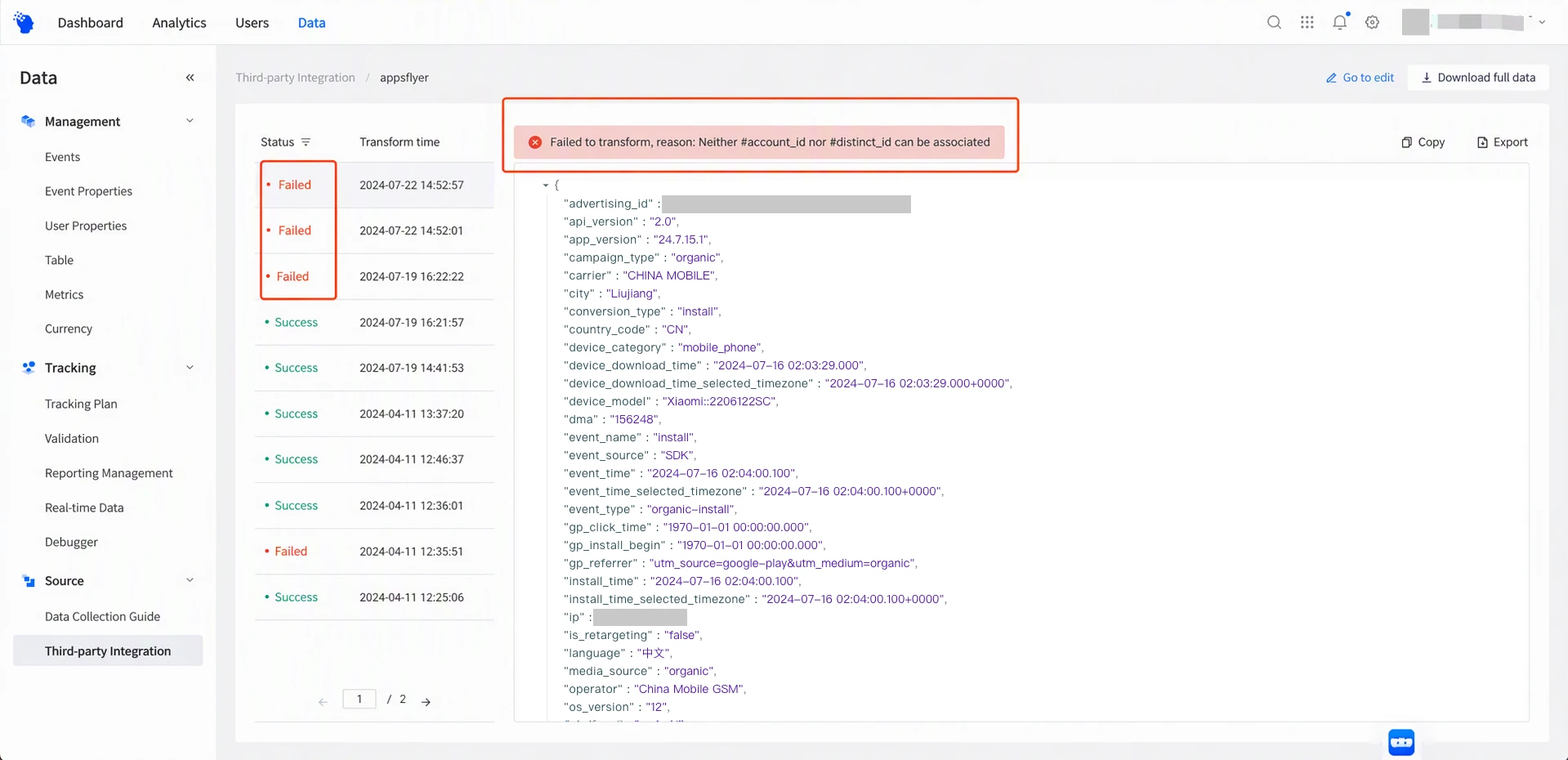This screenshot has height=760, width=1568.
Task: Click the chat assistant icon at bottom
Action: coord(1401,742)
